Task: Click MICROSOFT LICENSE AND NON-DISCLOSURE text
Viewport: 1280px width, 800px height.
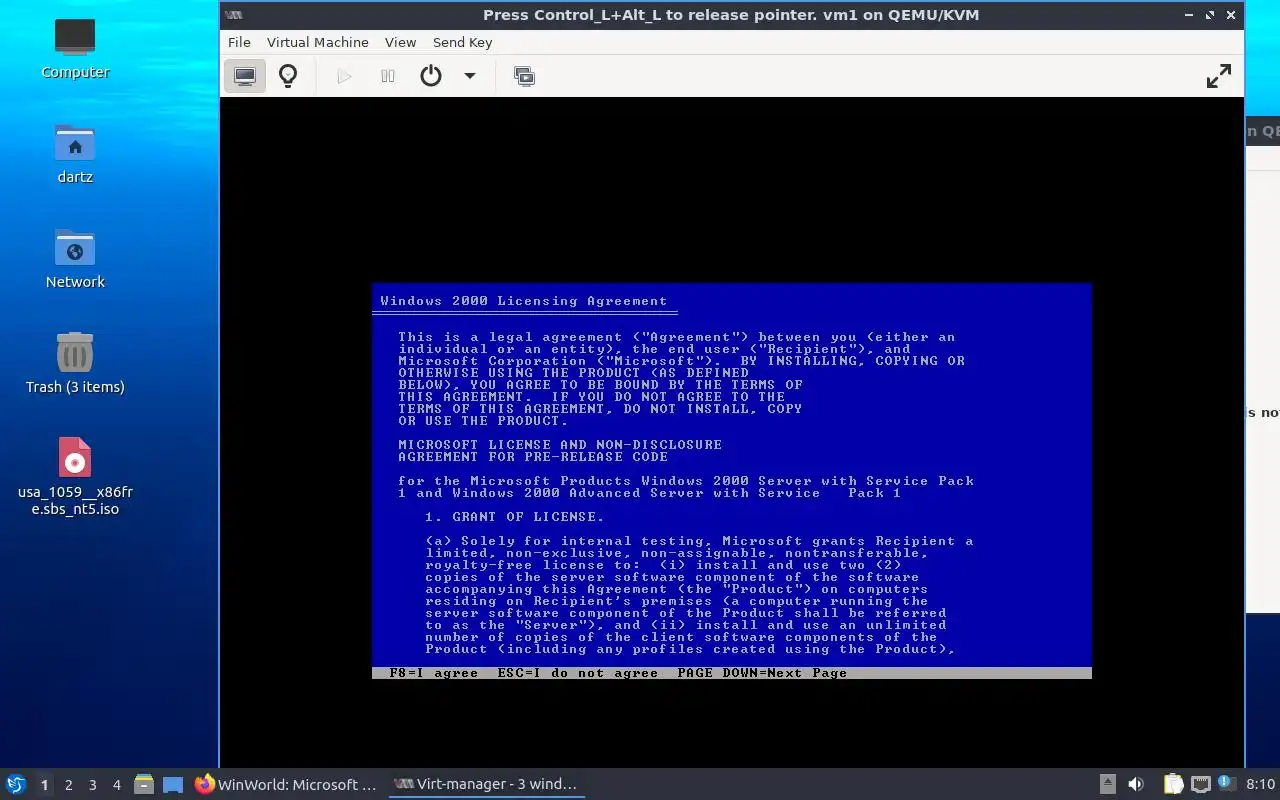Action: [x=560, y=445]
